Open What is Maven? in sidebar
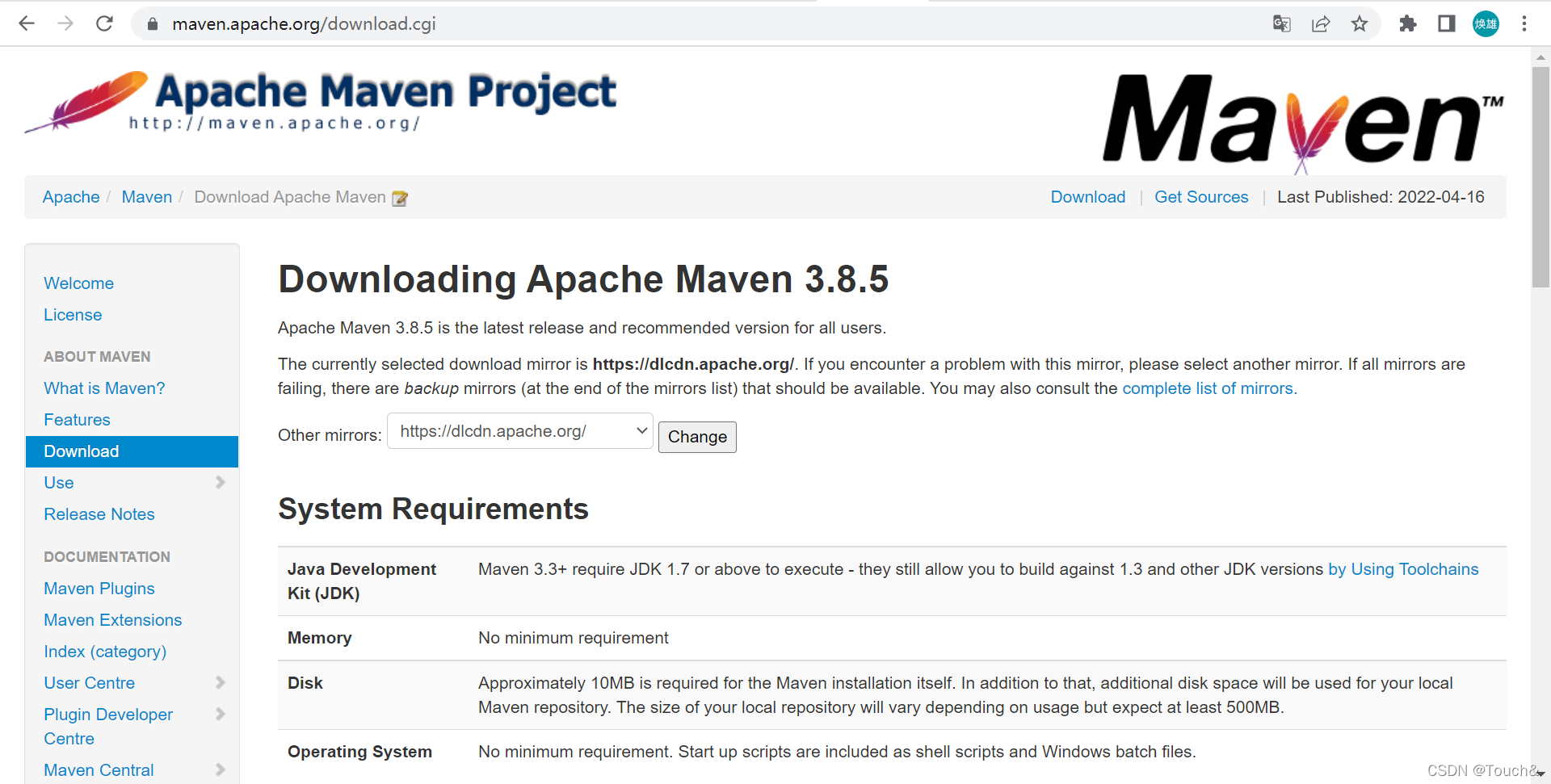Screen dimensions: 1551x784 click(x=104, y=388)
